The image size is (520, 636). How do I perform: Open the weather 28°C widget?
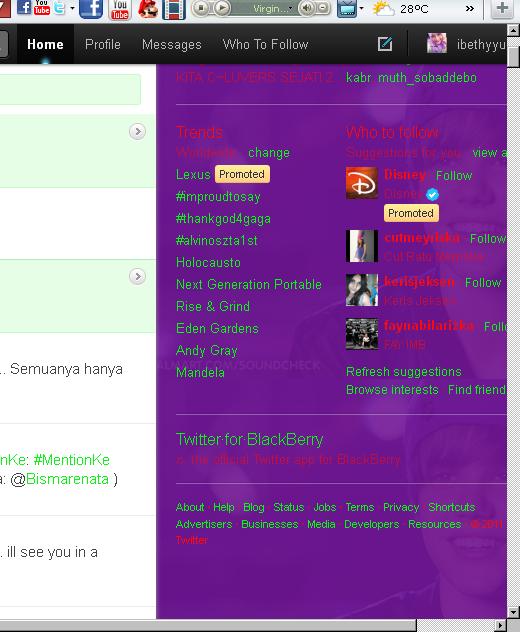tap(400, 9)
